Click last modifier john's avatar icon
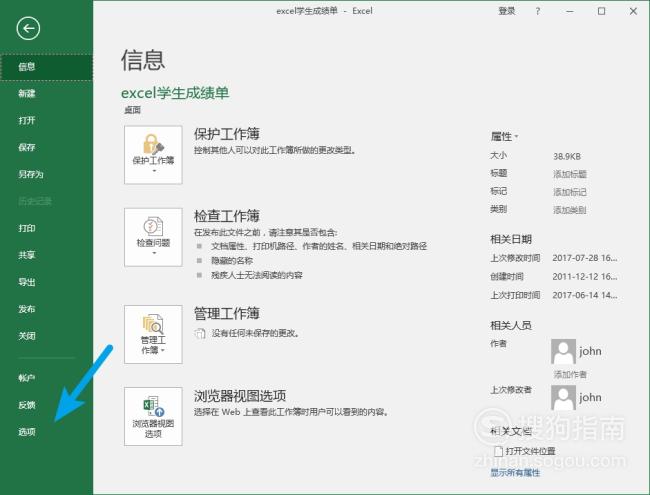The image size is (650, 495). click(x=563, y=398)
